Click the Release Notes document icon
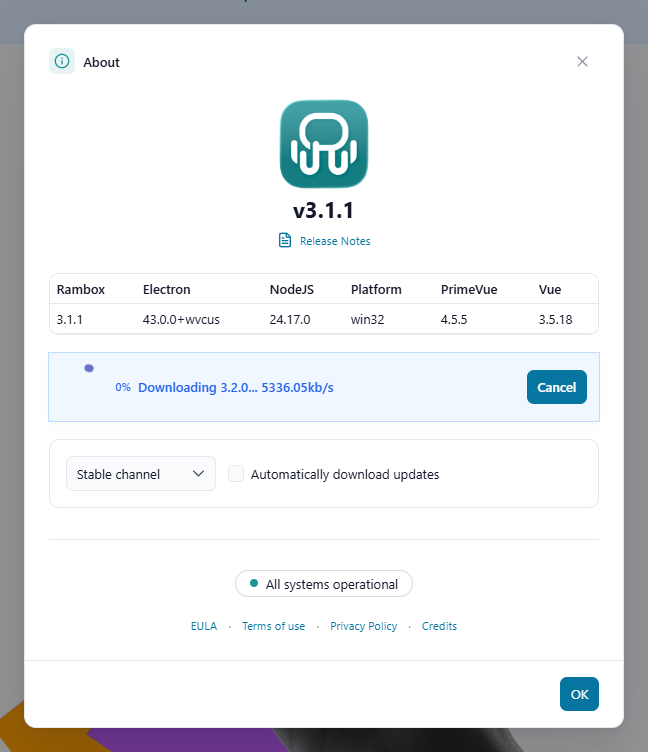 pos(285,240)
